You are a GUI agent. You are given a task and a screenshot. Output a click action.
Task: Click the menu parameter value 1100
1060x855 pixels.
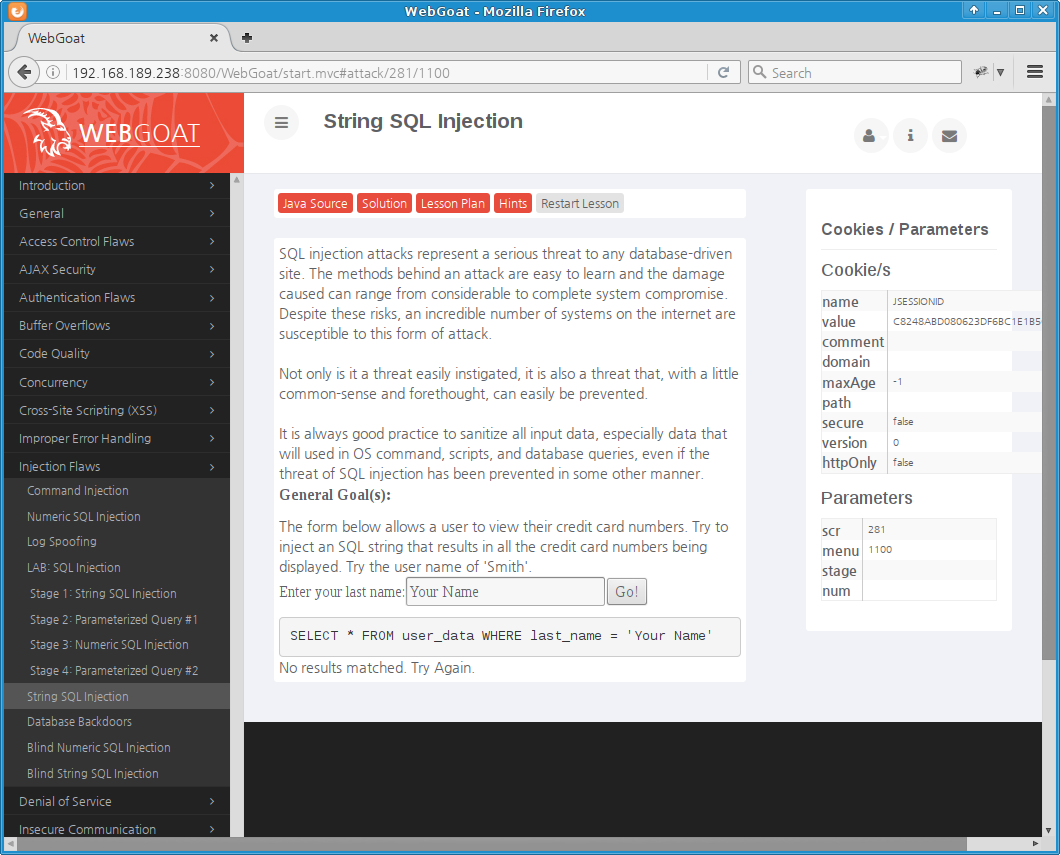point(880,549)
